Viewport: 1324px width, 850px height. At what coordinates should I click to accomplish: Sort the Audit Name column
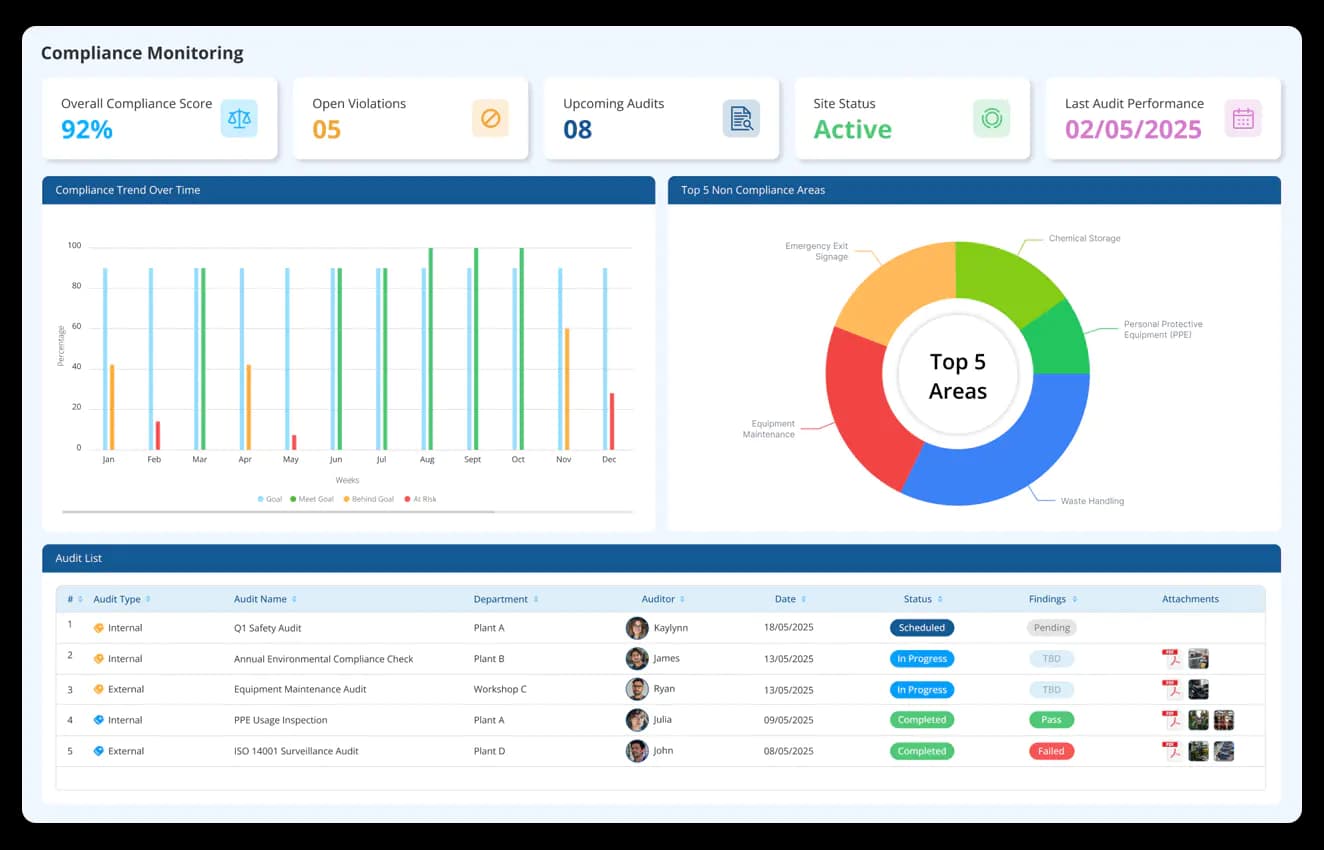tap(291, 598)
